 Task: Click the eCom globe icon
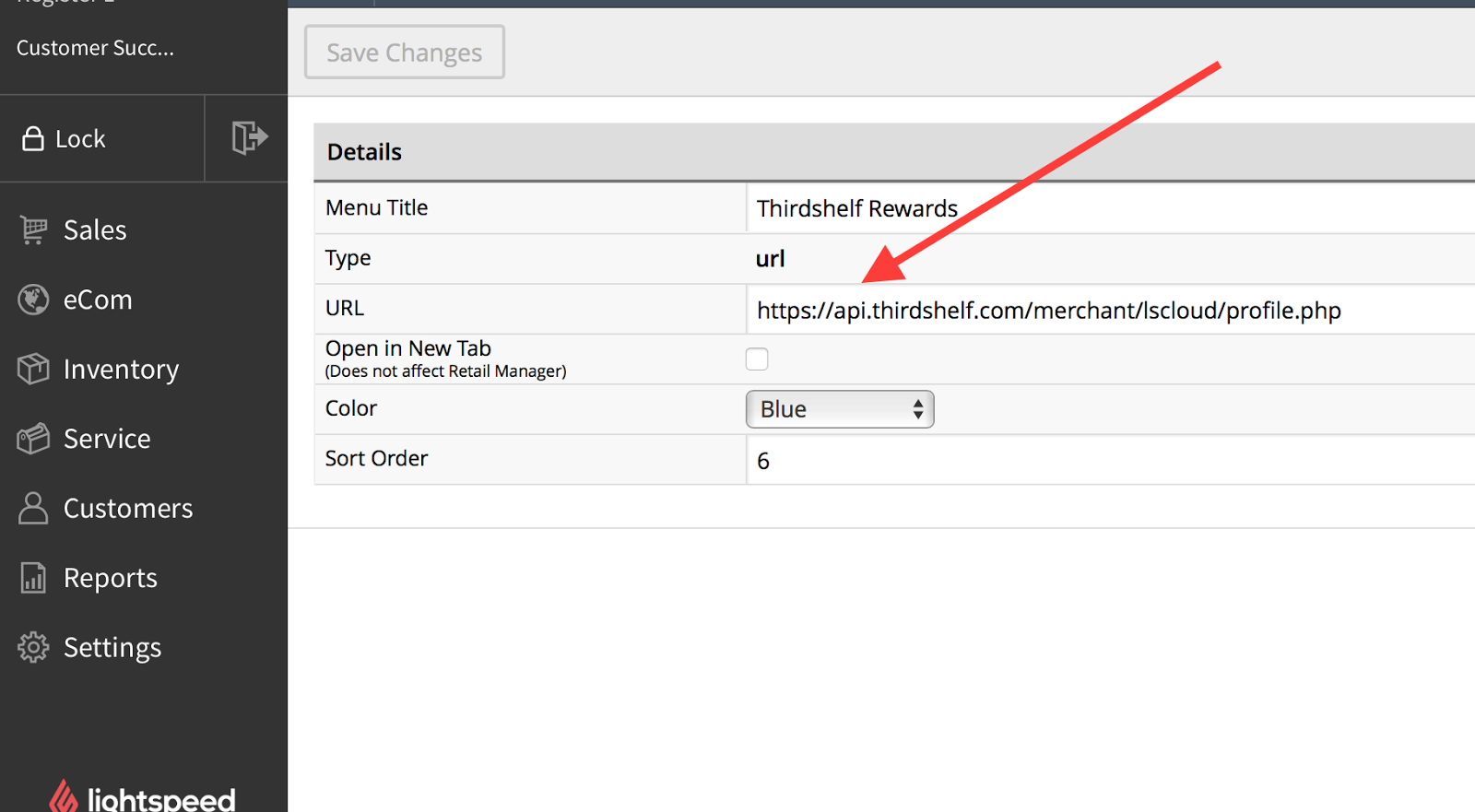tap(33, 300)
